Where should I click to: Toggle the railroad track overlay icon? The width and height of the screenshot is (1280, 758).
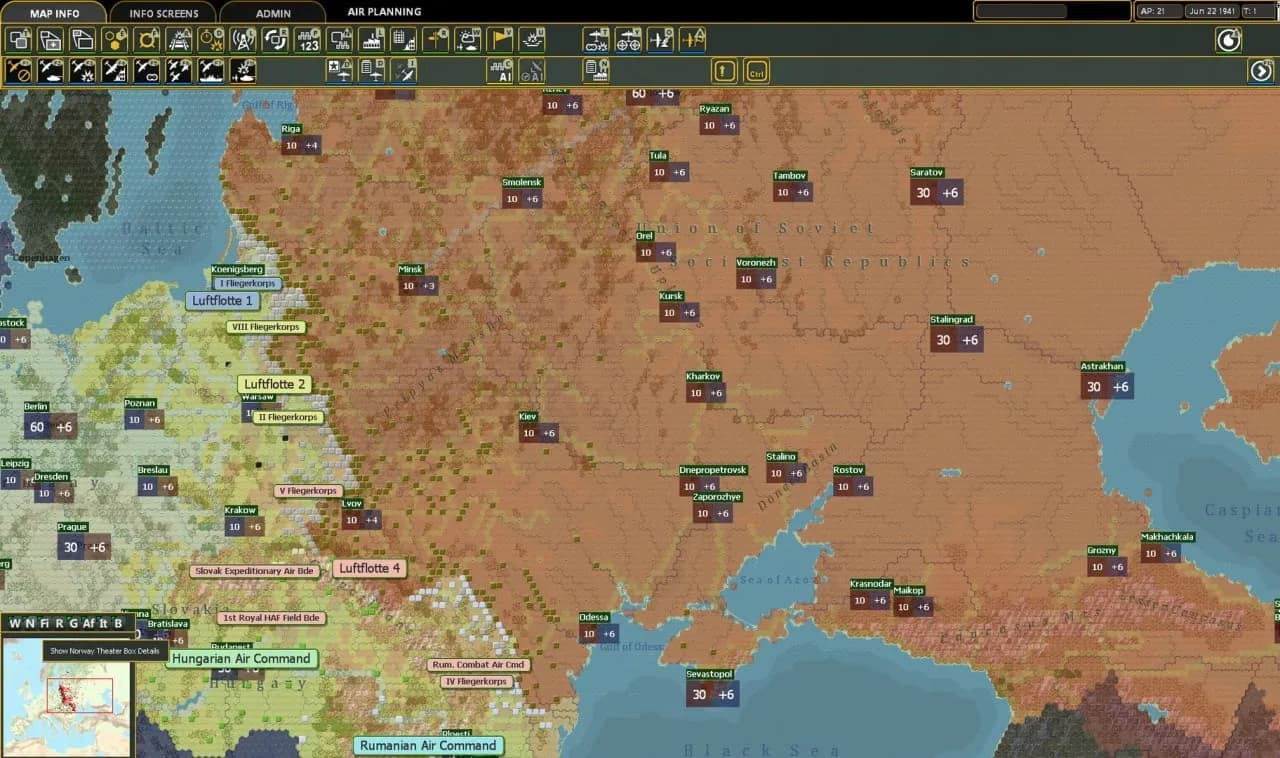179,40
